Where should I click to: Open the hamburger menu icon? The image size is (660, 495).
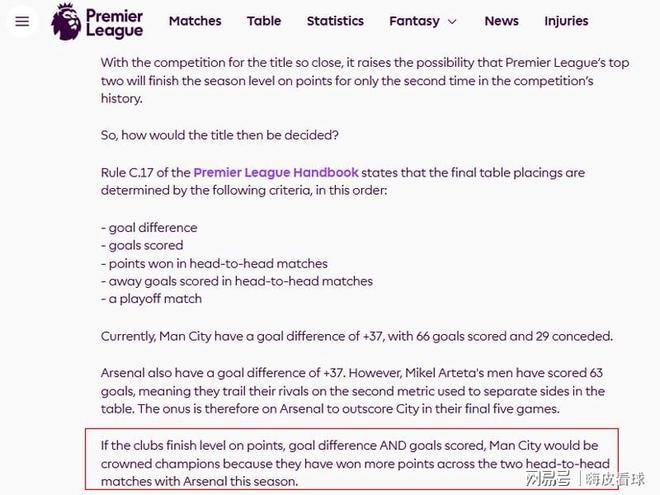point(22,21)
